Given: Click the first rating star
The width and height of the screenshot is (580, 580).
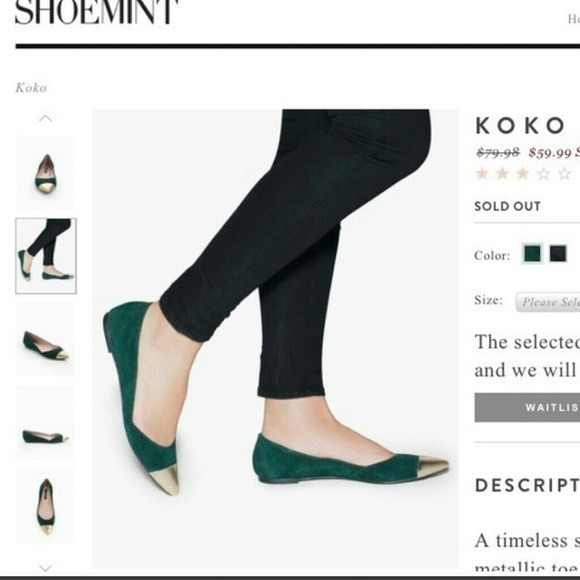Looking at the screenshot, I should pos(482,173).
